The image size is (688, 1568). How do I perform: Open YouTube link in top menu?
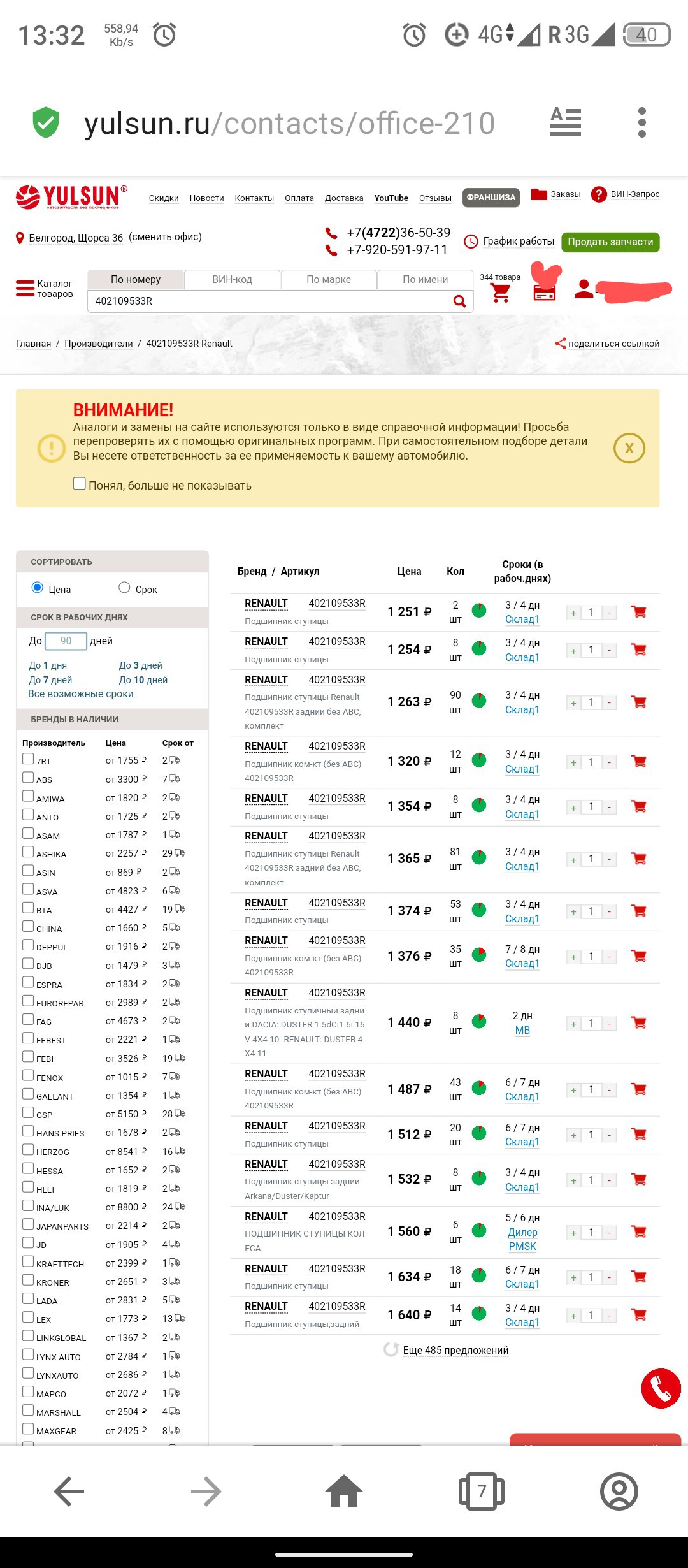pyautogui.click(x=391, y=198)
